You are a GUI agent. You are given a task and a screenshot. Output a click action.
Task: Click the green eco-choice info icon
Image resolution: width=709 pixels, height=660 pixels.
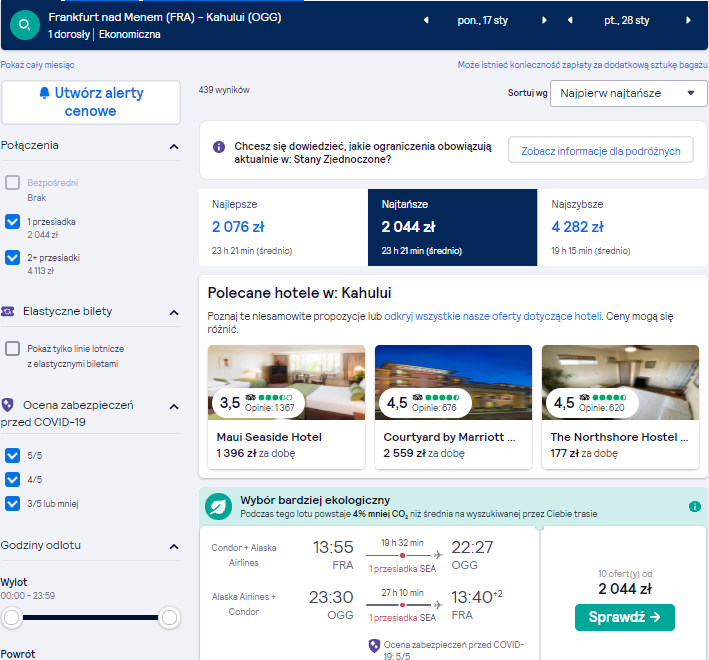(695, 506)
